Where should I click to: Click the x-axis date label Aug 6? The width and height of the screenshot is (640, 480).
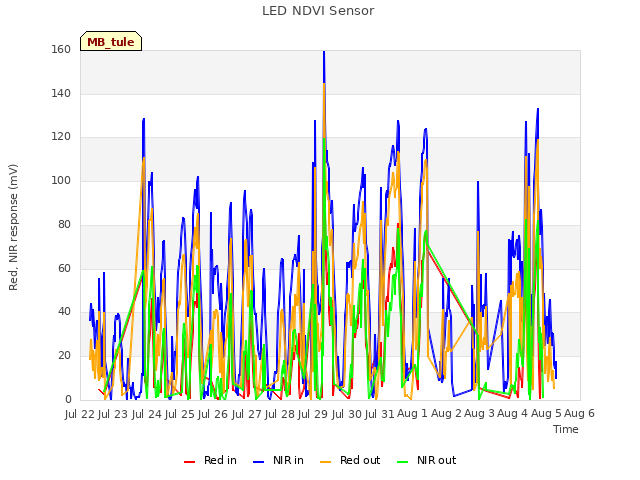click(579, 414)
